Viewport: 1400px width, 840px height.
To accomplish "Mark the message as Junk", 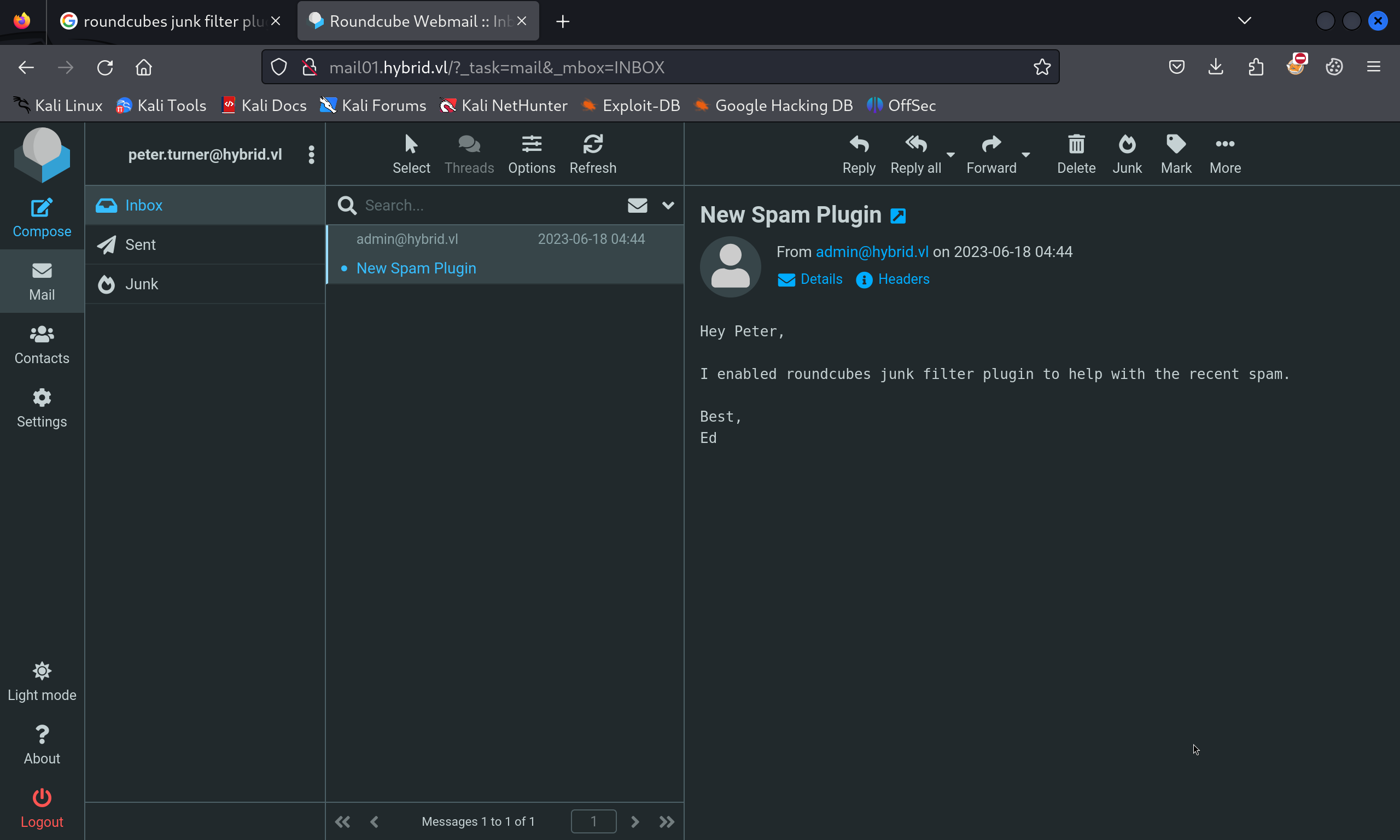I will [x=1127, y=154].
